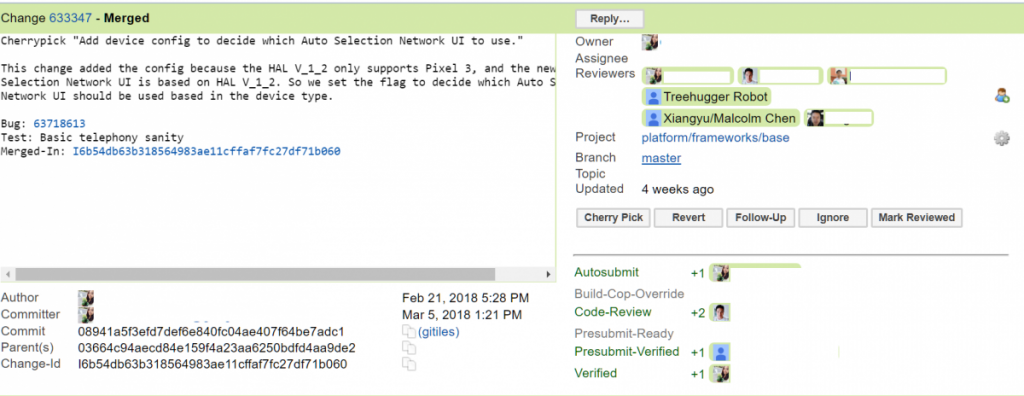This screenshot has height=396, width=1024.
Task: Click the Cherry Pick button
Action: [x=613, y=218]
